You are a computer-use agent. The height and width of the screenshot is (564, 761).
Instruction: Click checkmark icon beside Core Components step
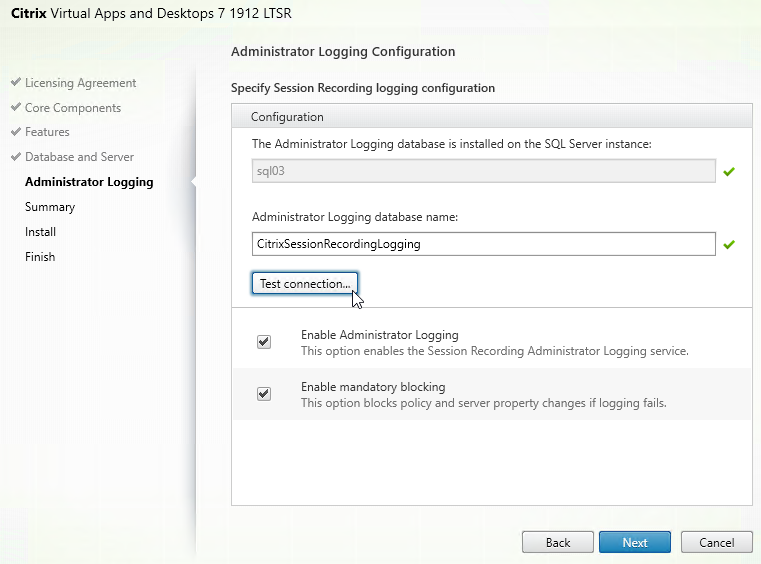click(16, 108)
